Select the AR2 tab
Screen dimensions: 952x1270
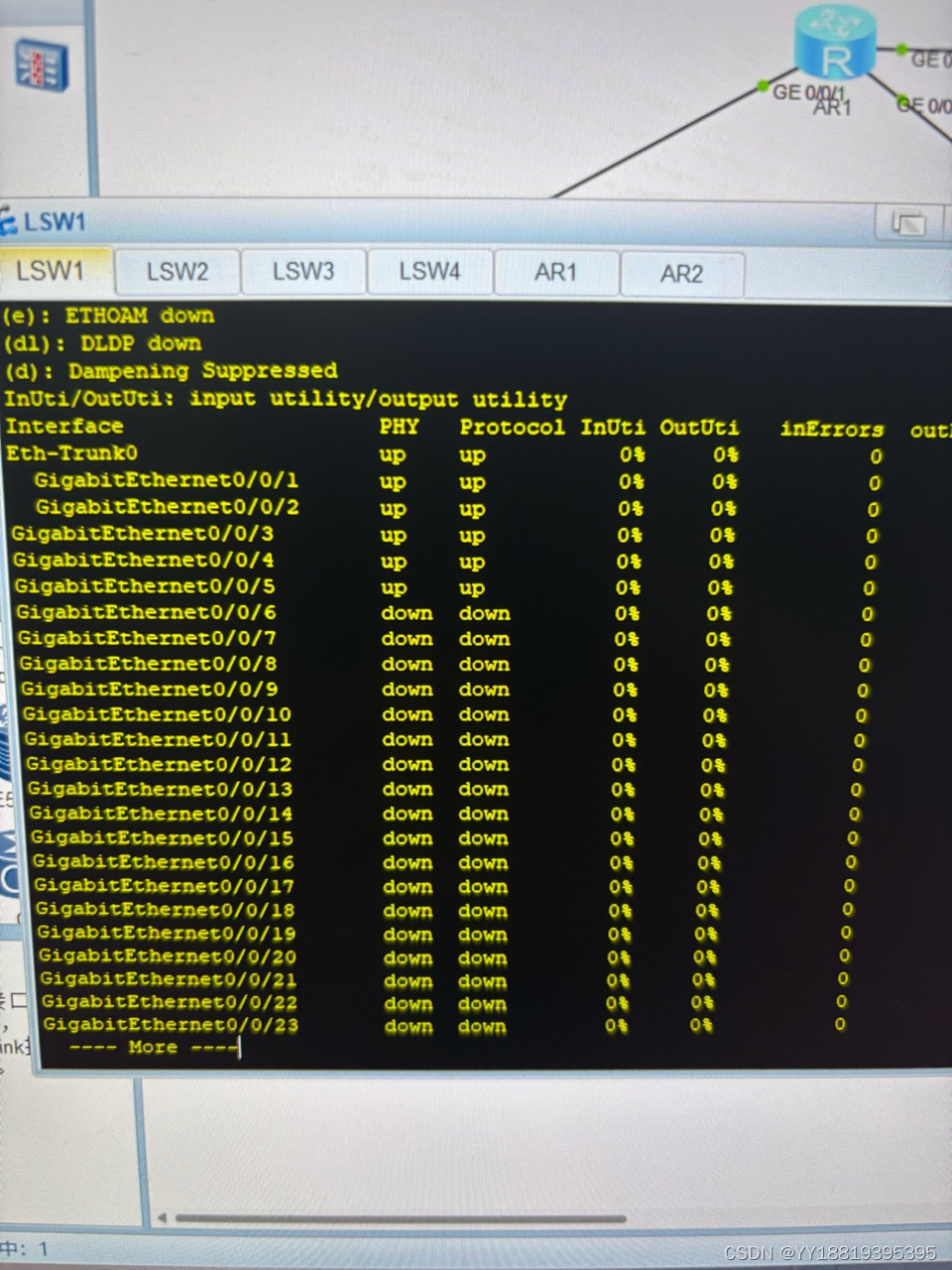[681, 273]
